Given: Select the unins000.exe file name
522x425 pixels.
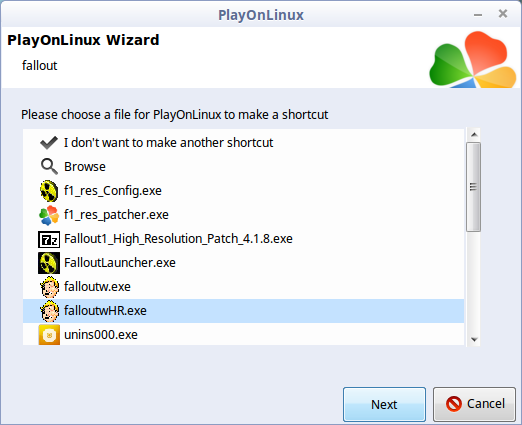Looking at the screenshot, I should [101, 335].
